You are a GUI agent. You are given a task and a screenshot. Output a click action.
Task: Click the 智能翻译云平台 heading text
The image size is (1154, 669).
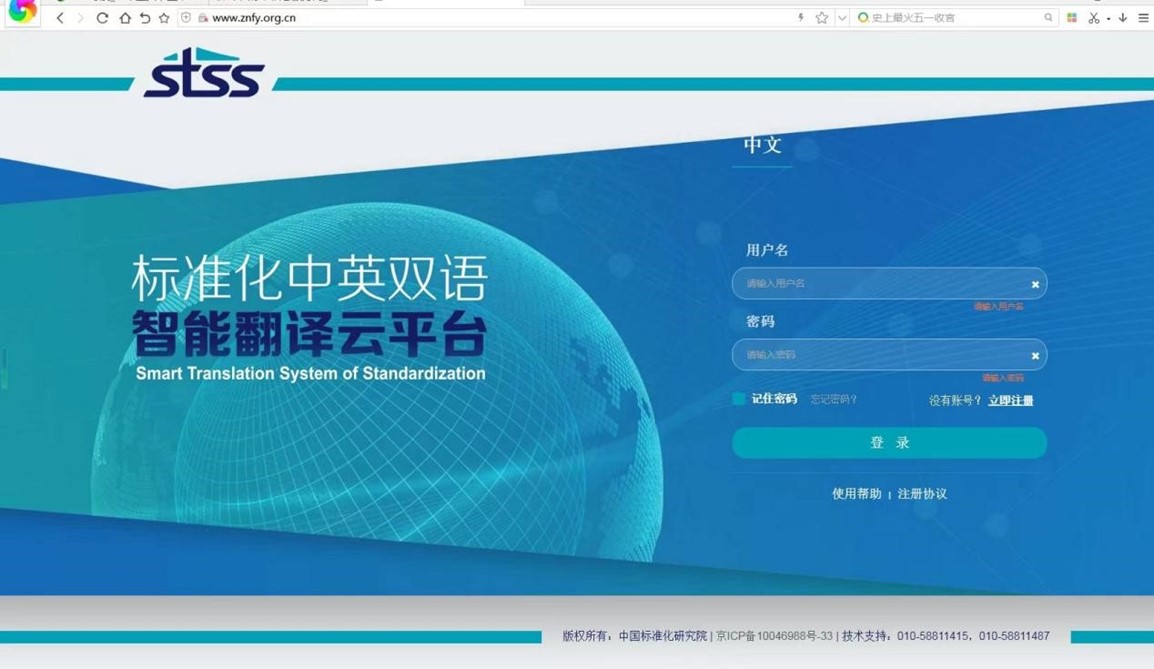click(x=309, y=333)
